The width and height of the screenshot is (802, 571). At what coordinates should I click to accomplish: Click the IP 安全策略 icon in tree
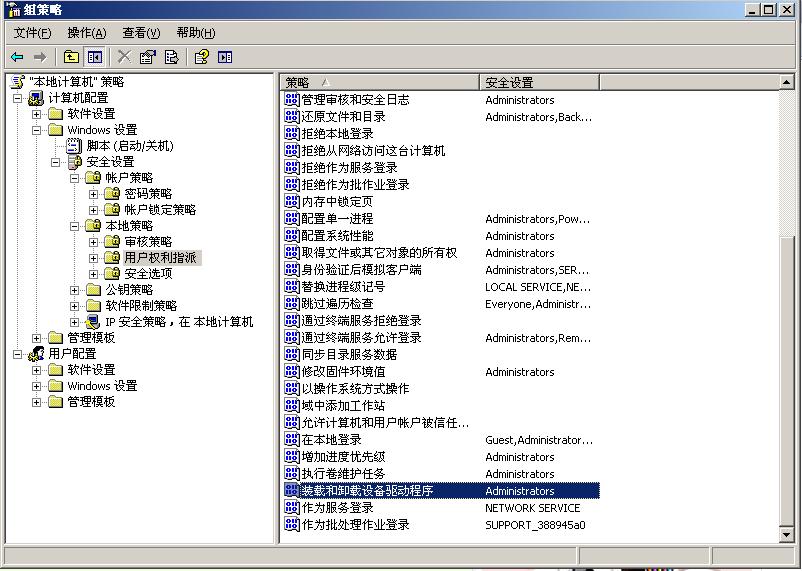pos(93,322)
